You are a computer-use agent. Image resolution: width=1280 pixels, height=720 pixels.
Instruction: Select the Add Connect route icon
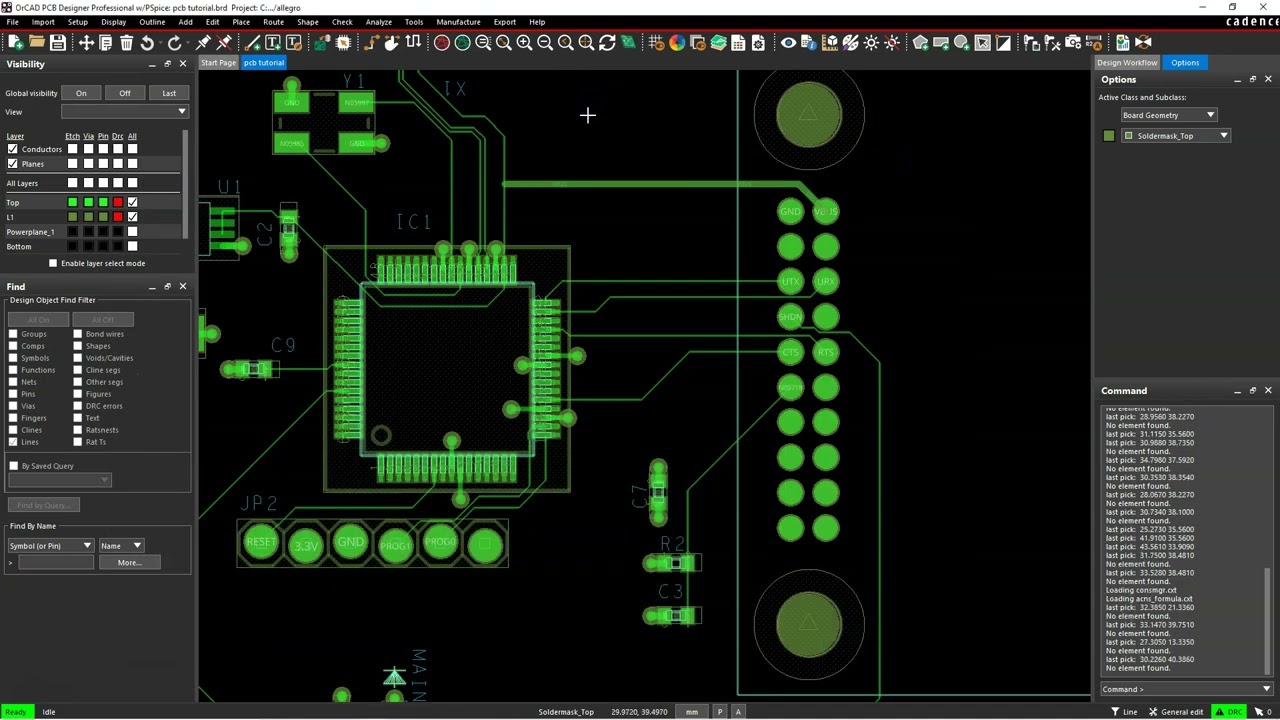371,43
